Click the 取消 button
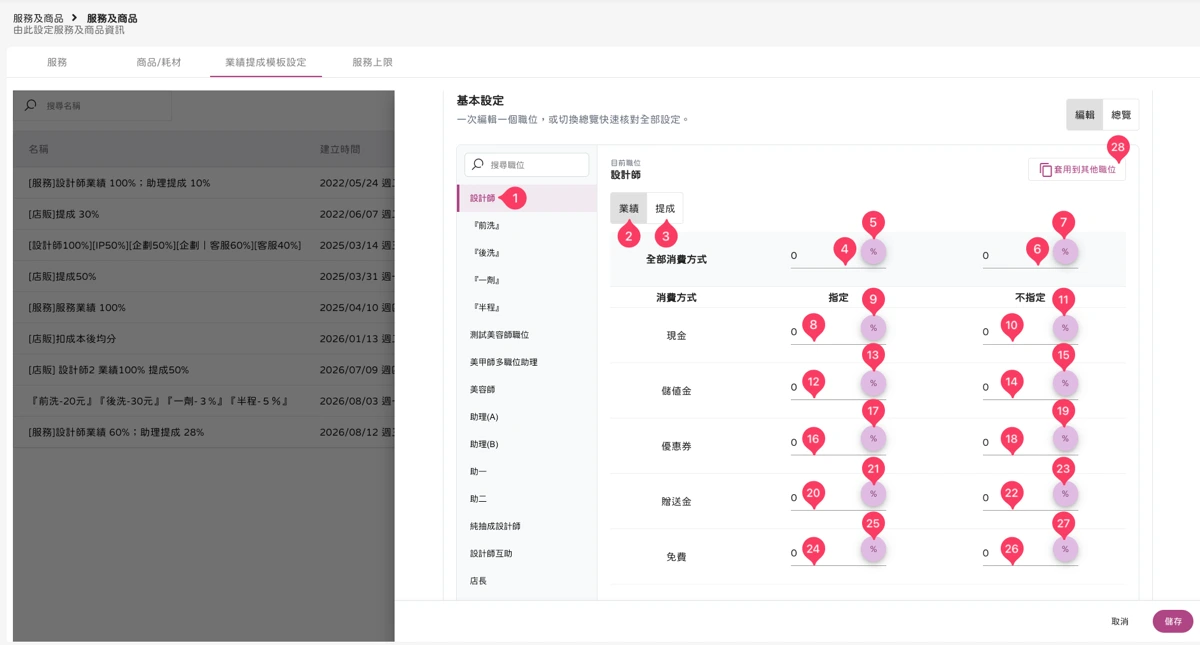Viewport: 1200px width, 645px height. (x=1120, y=621)
